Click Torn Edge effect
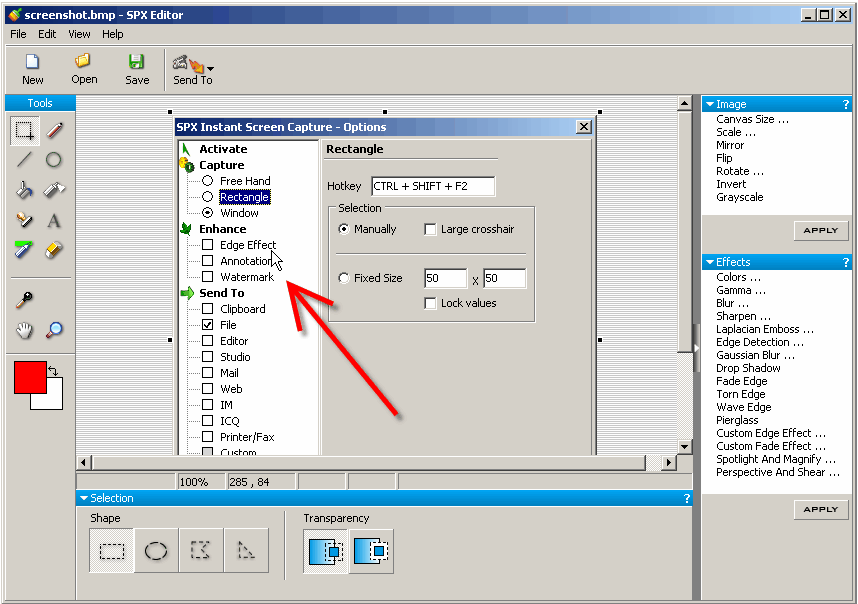This screenshot has height=604, width=858. click(x=740, y=394)
